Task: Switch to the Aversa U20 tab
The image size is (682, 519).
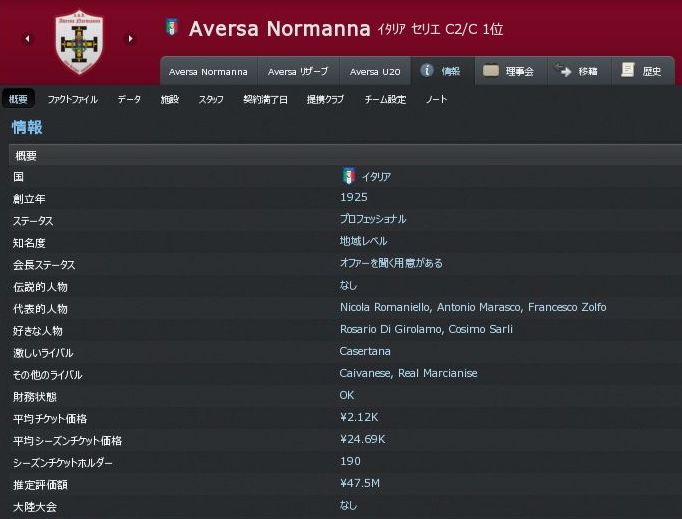Action: pyautogui.click(x=375, y=72)
